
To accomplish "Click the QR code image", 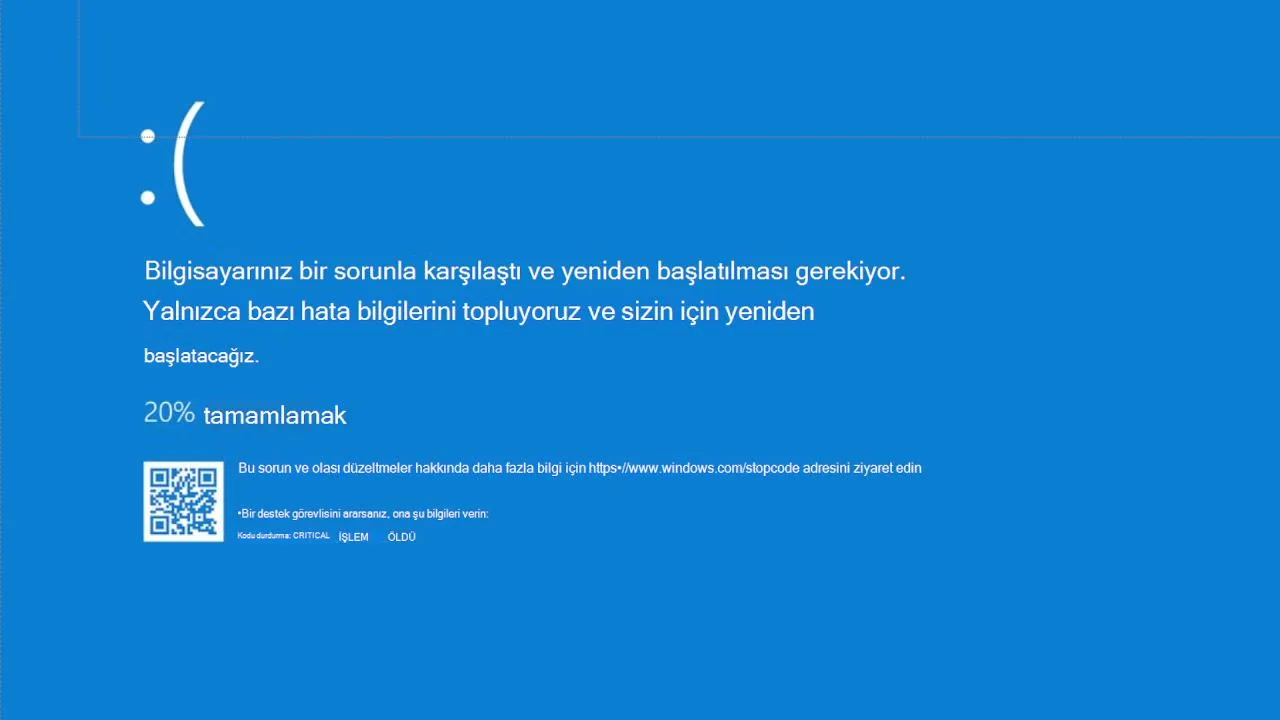I will tap(183, 501).
